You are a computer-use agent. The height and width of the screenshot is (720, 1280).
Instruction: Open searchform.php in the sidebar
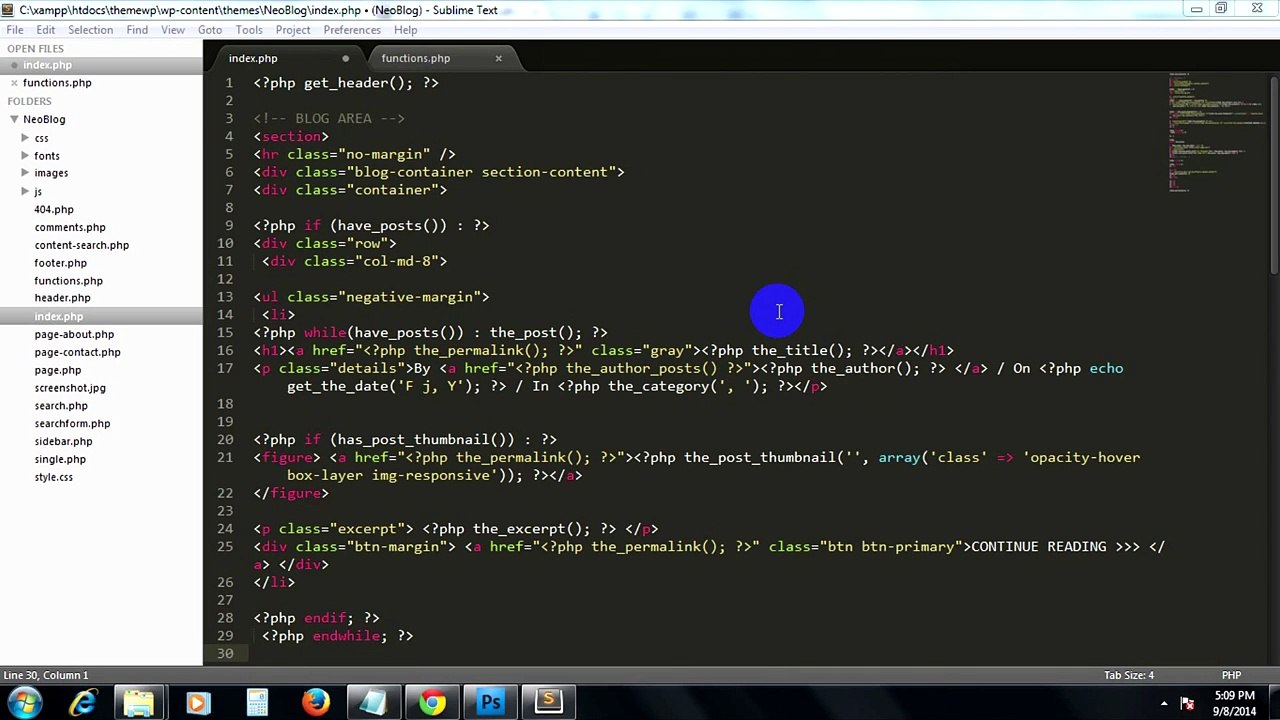(72, 423)
